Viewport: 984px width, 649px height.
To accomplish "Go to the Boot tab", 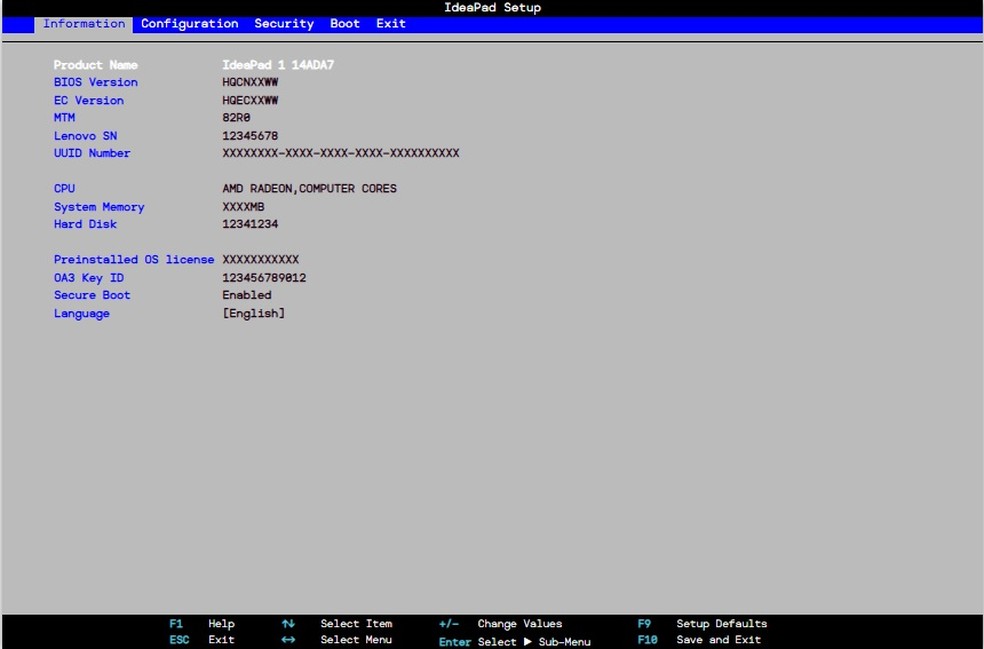I will pyautogui.click(x=345, y=24).
